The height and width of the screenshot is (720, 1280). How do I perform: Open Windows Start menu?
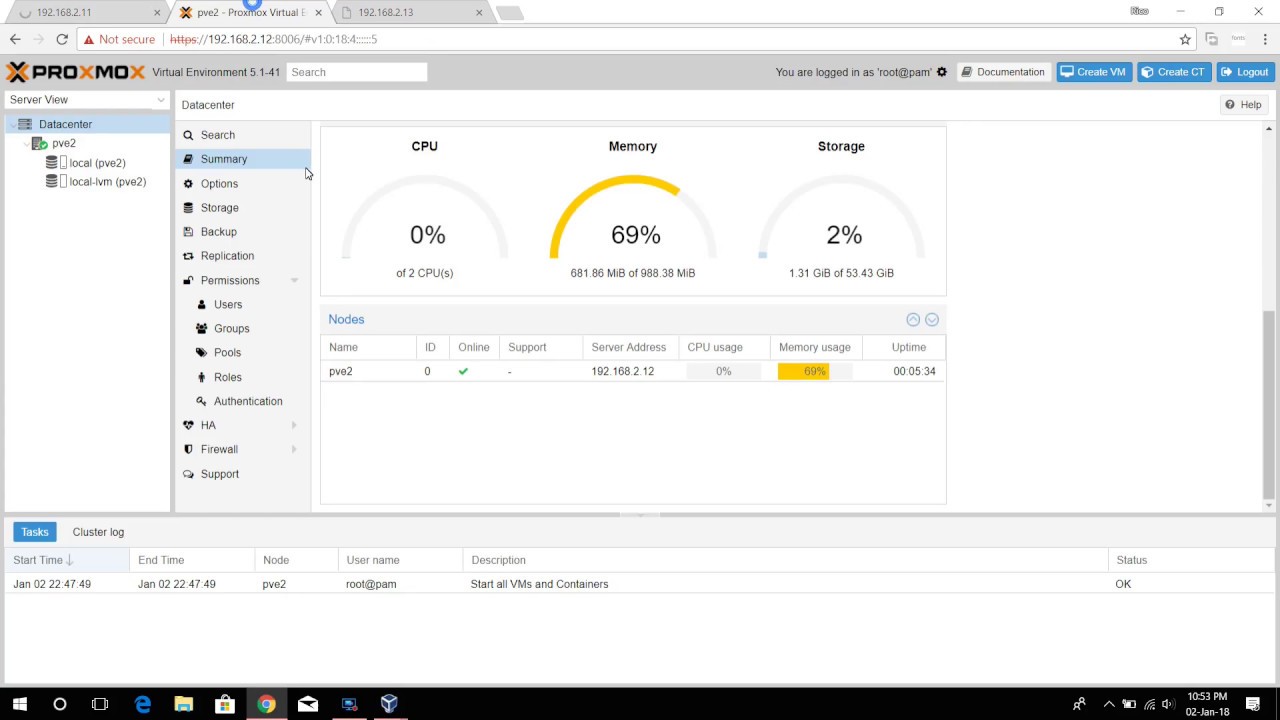20,704
